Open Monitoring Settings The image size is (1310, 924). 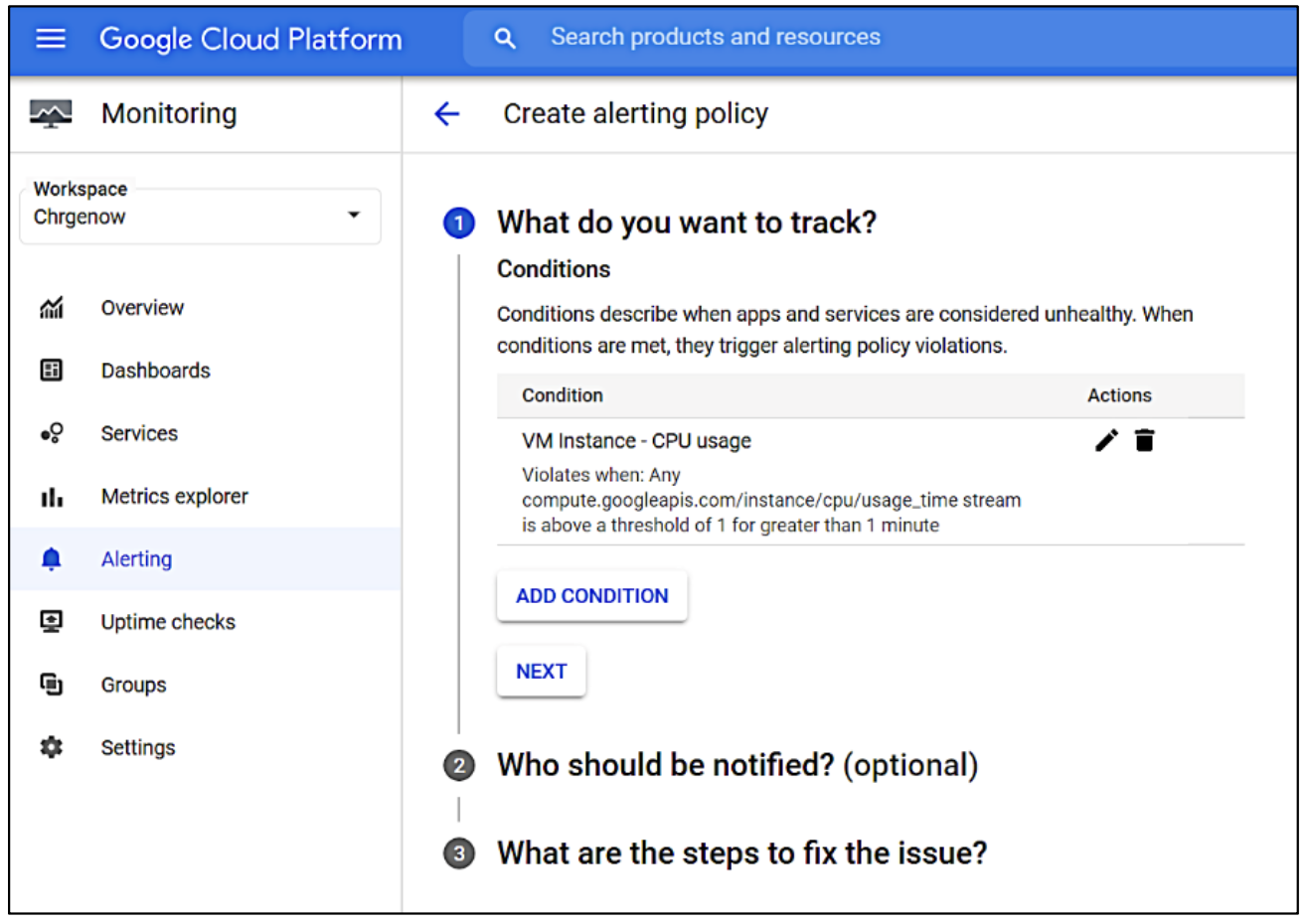pyautogui.click(x=137, y=747)
